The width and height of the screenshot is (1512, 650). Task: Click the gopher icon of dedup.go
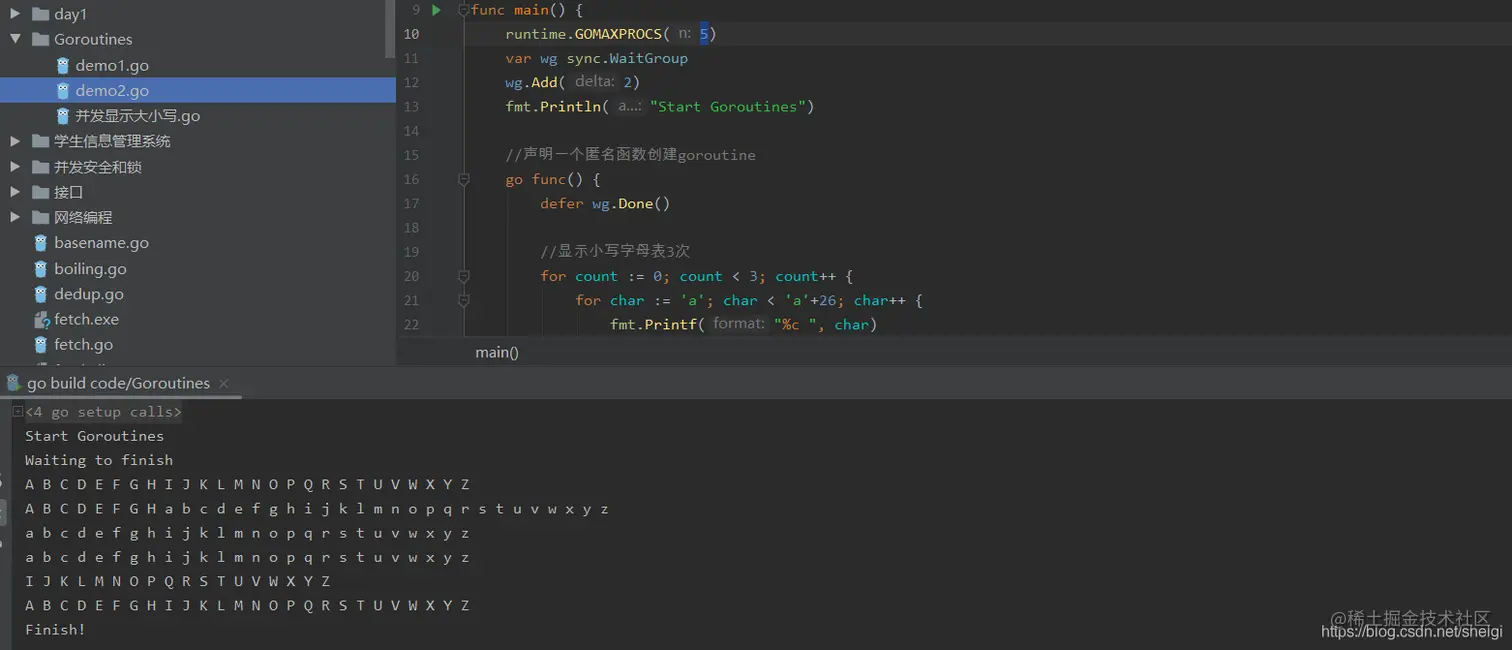click(41, 294)
